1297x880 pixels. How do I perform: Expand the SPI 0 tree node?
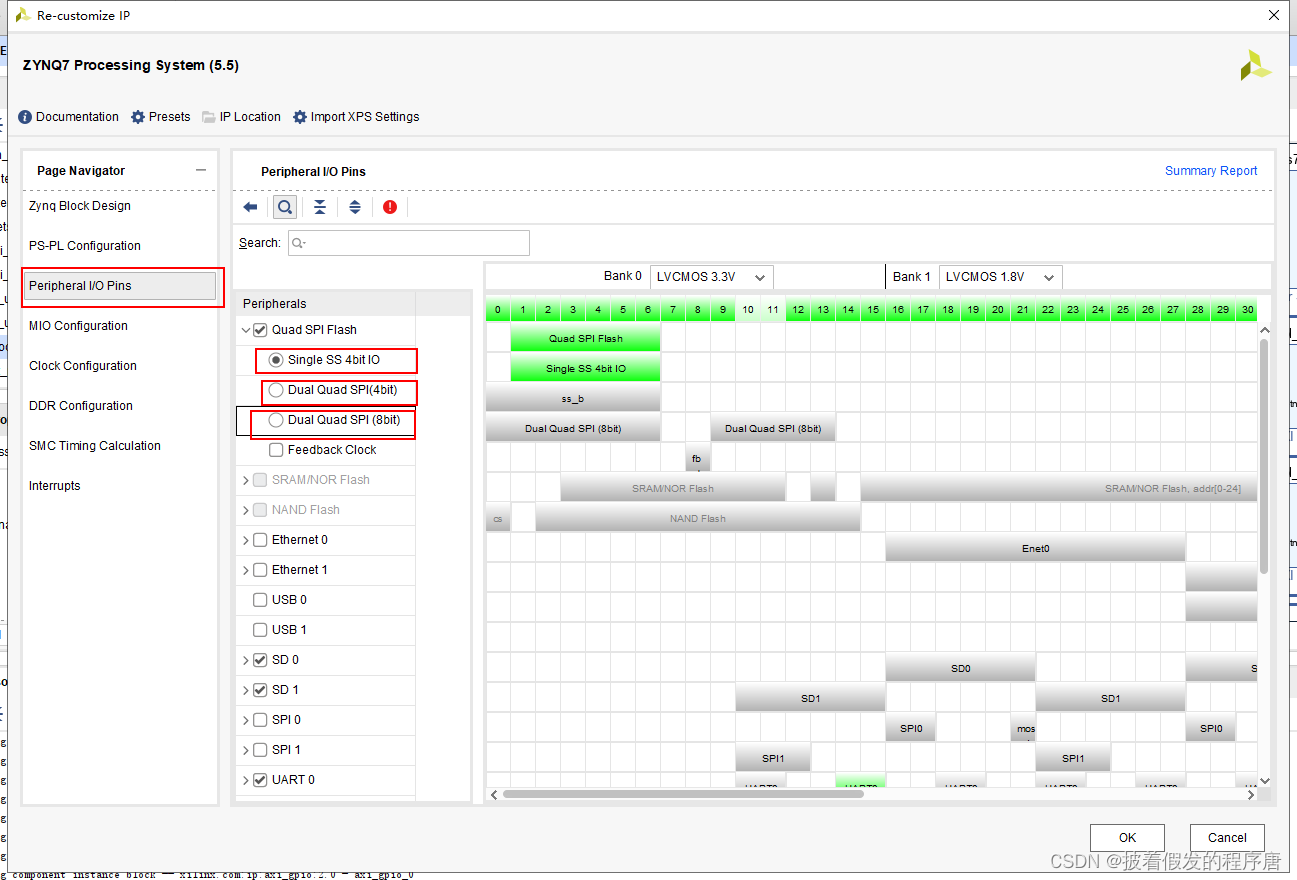(x=246, y=720)
